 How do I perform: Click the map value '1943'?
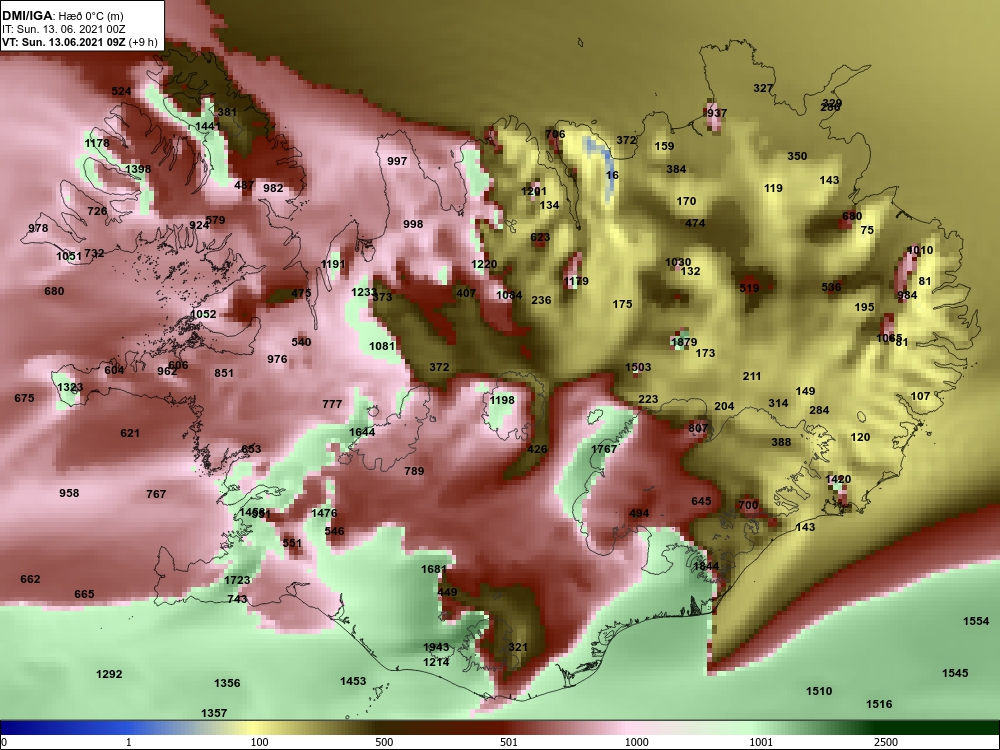pyautogui.click(x=436, y=647)
